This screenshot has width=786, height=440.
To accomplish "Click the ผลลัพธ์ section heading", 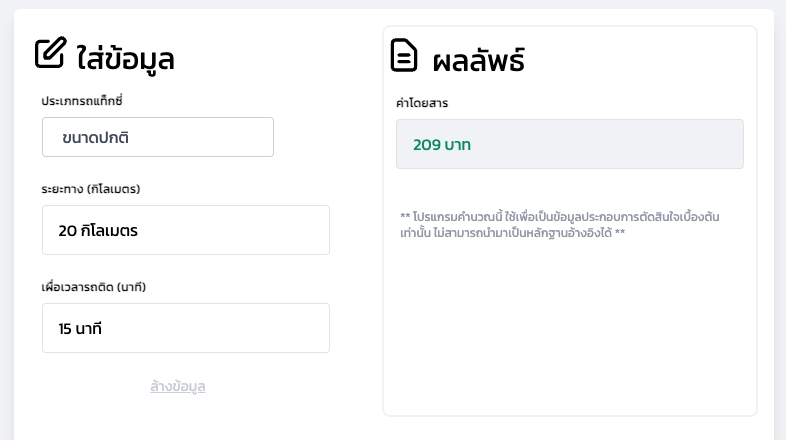I will click(x=478, y=60).
